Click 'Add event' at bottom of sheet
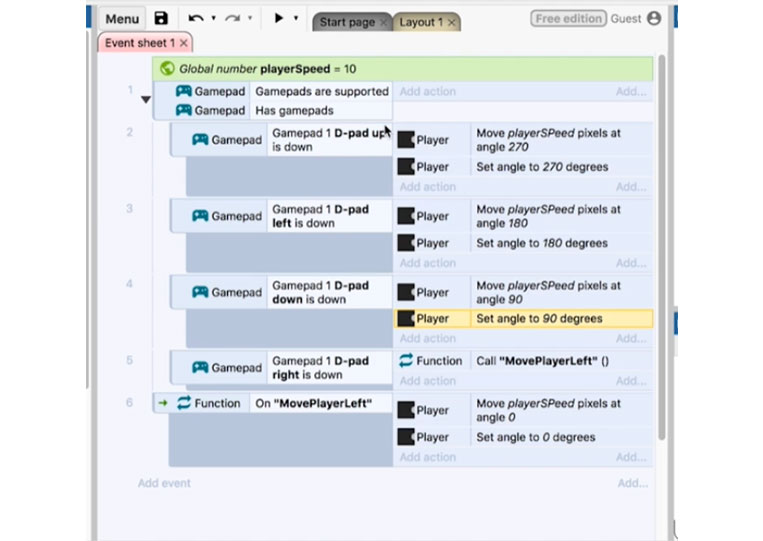 (164, 483)
